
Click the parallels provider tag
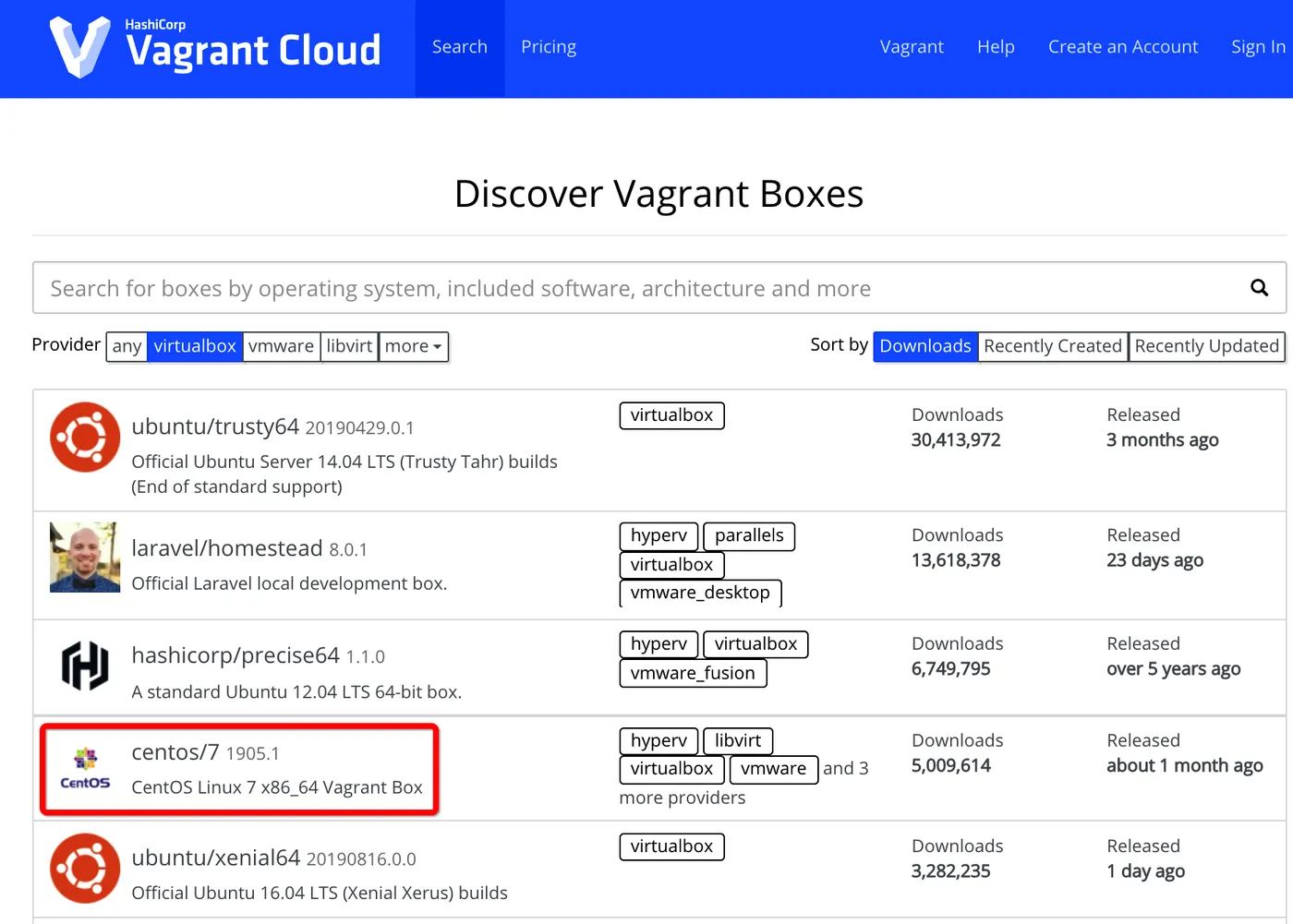pos(749,535)
